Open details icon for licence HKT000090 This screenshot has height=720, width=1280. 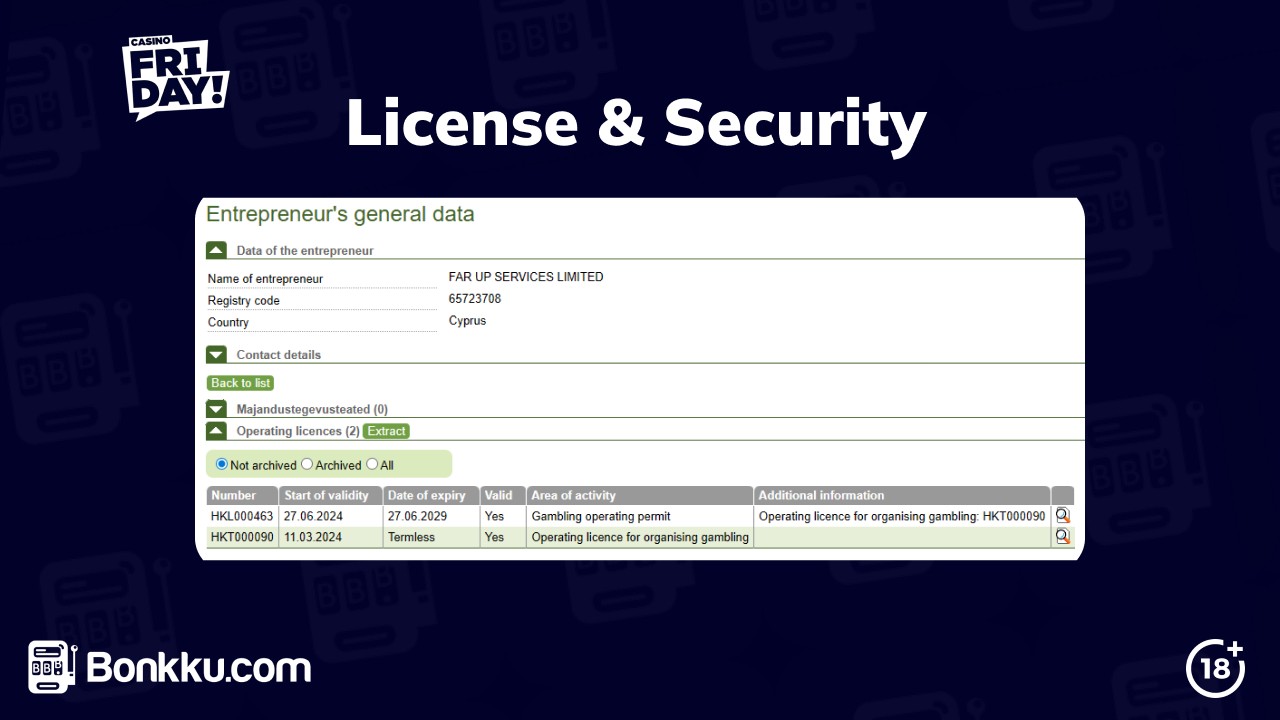1062,536
